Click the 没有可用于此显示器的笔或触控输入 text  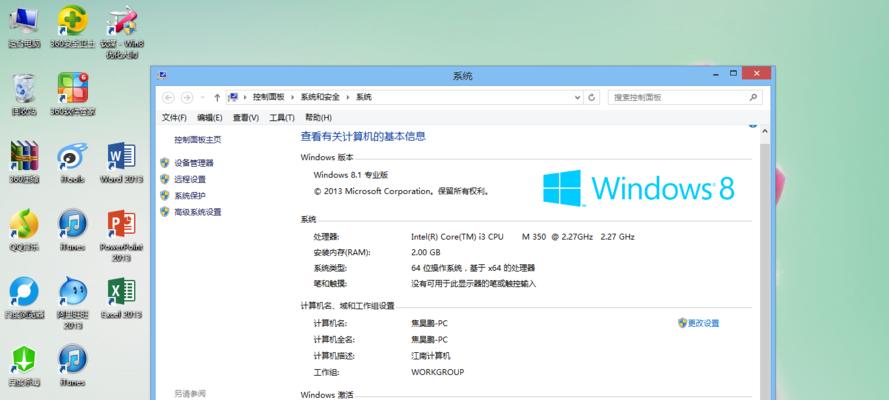[x=473, y=284]
